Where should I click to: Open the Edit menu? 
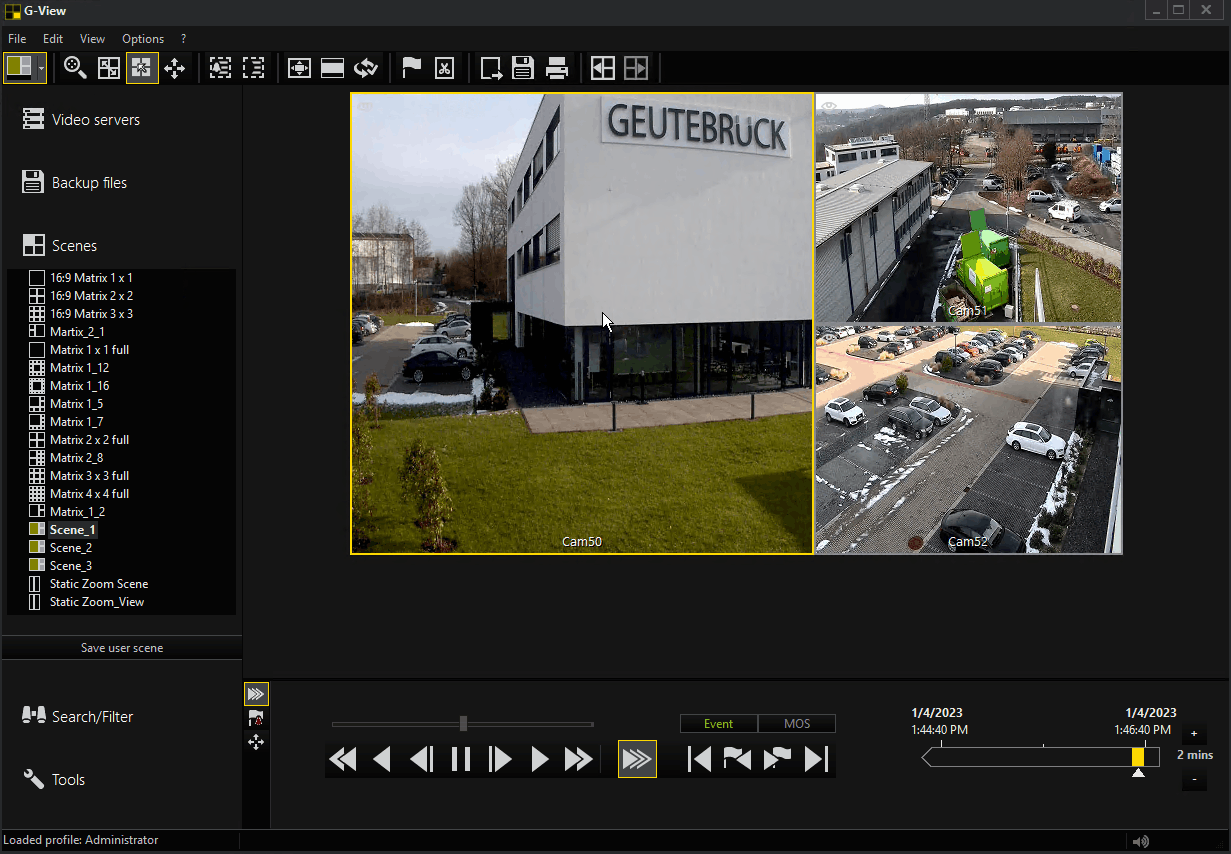[x=53, y=39]
